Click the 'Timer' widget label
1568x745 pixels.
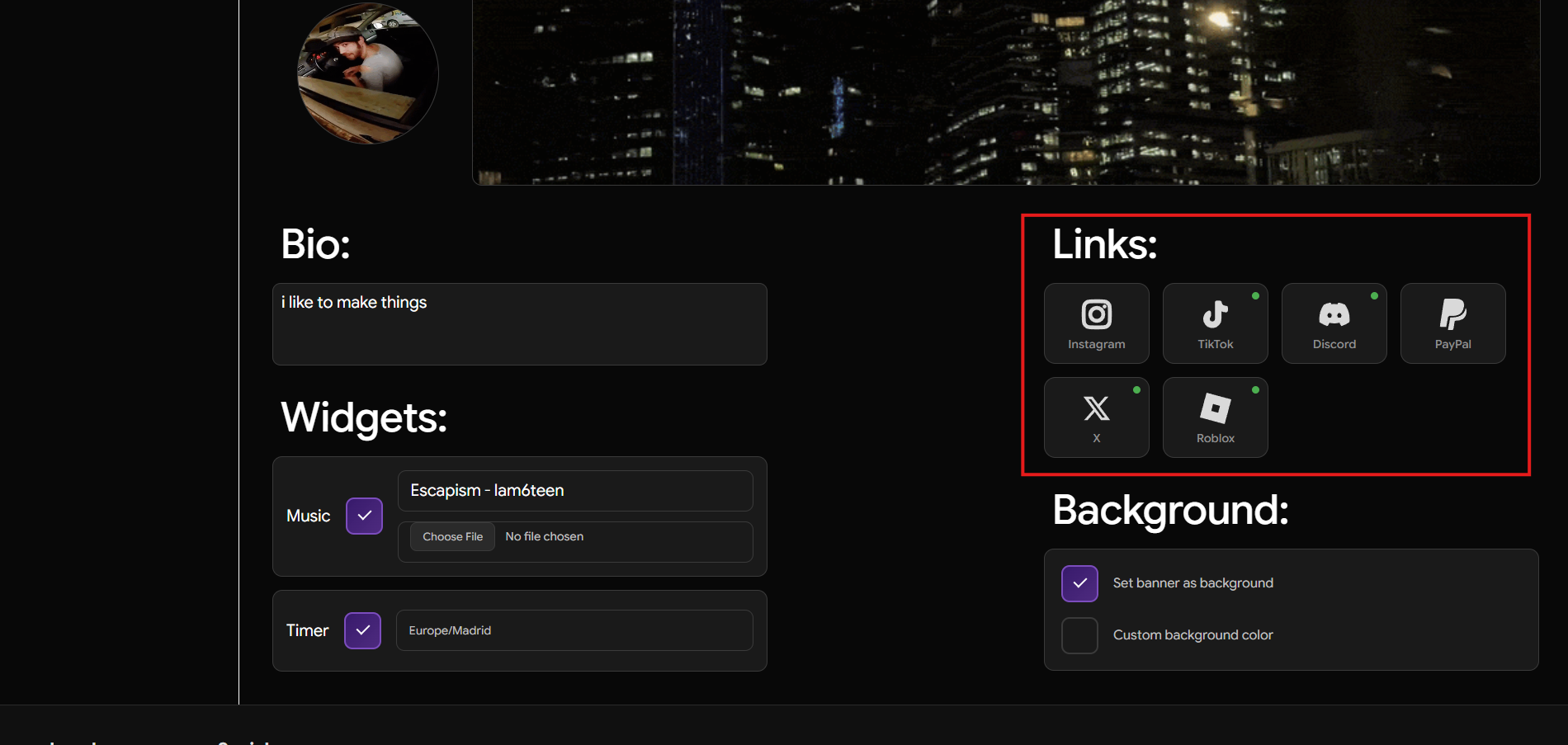pyautogui.click(x=307, y=630)
